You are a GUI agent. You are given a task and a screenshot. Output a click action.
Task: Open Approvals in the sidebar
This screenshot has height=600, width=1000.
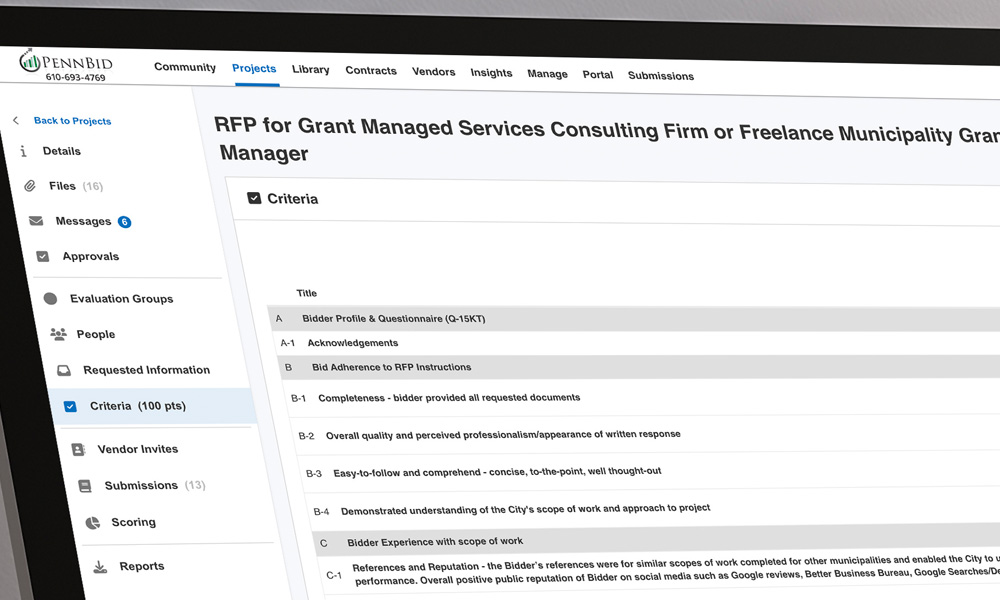pos(91,256)
